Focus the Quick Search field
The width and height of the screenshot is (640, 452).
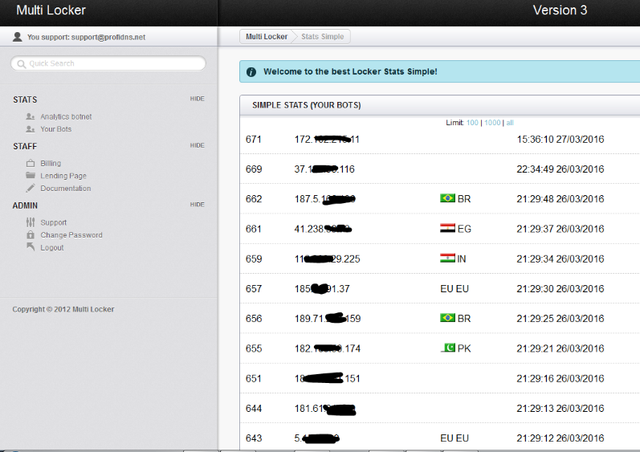[108, 64]
